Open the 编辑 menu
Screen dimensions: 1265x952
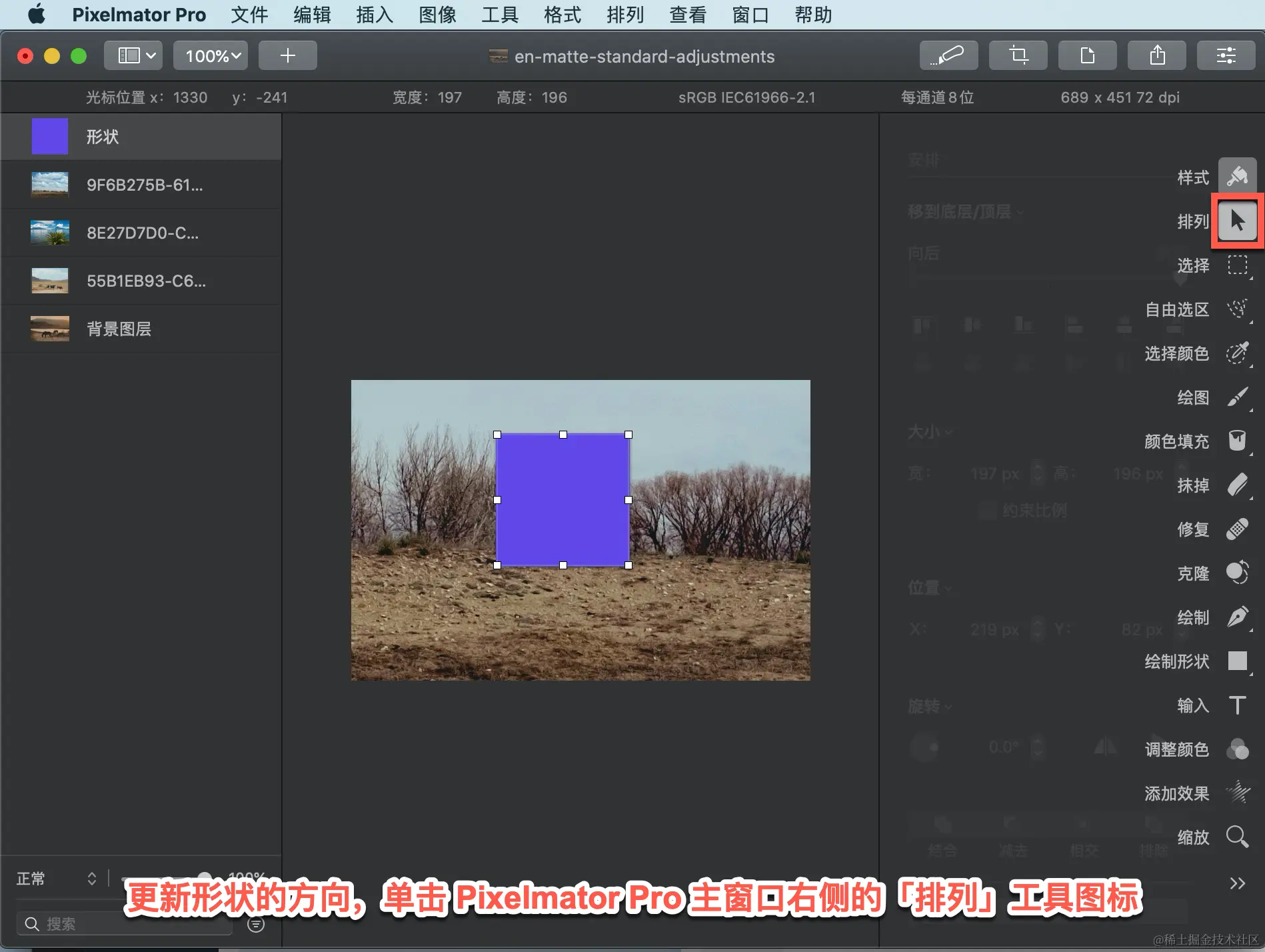point(312,15)
